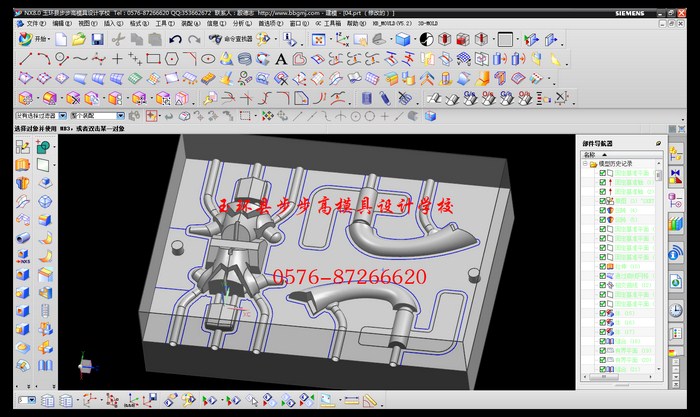Open the 文件(F) menu
This screenshot has height=417, width=700.
tap(35, 22)
